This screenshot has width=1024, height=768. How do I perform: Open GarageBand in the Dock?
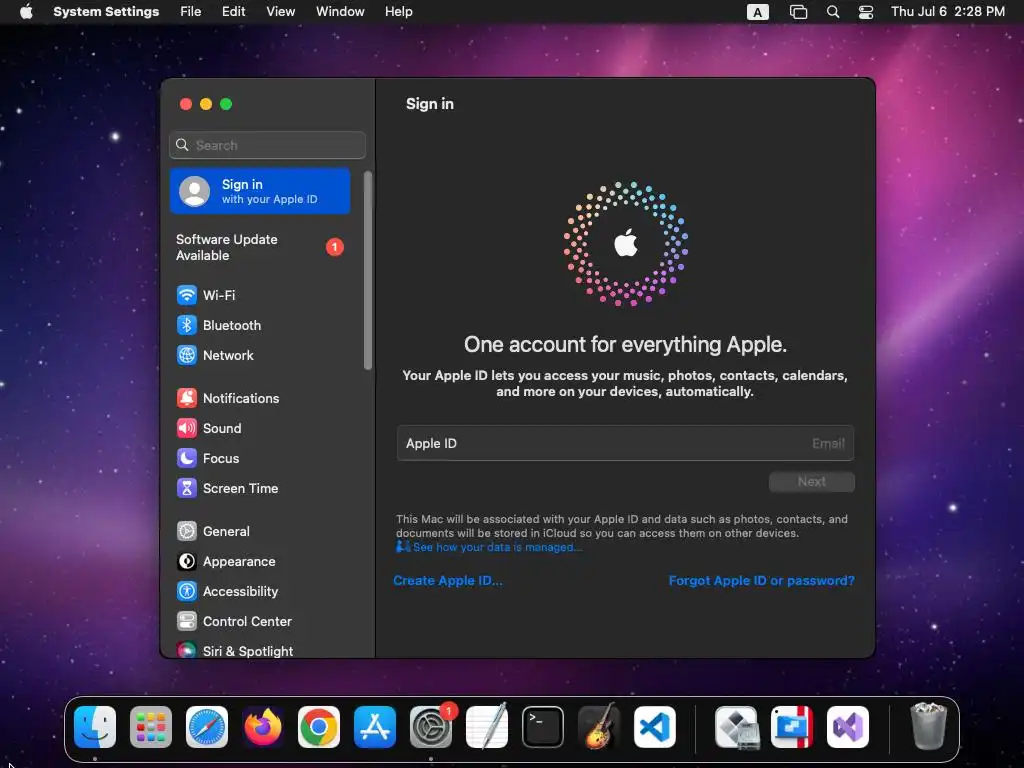tap(599, 726)
